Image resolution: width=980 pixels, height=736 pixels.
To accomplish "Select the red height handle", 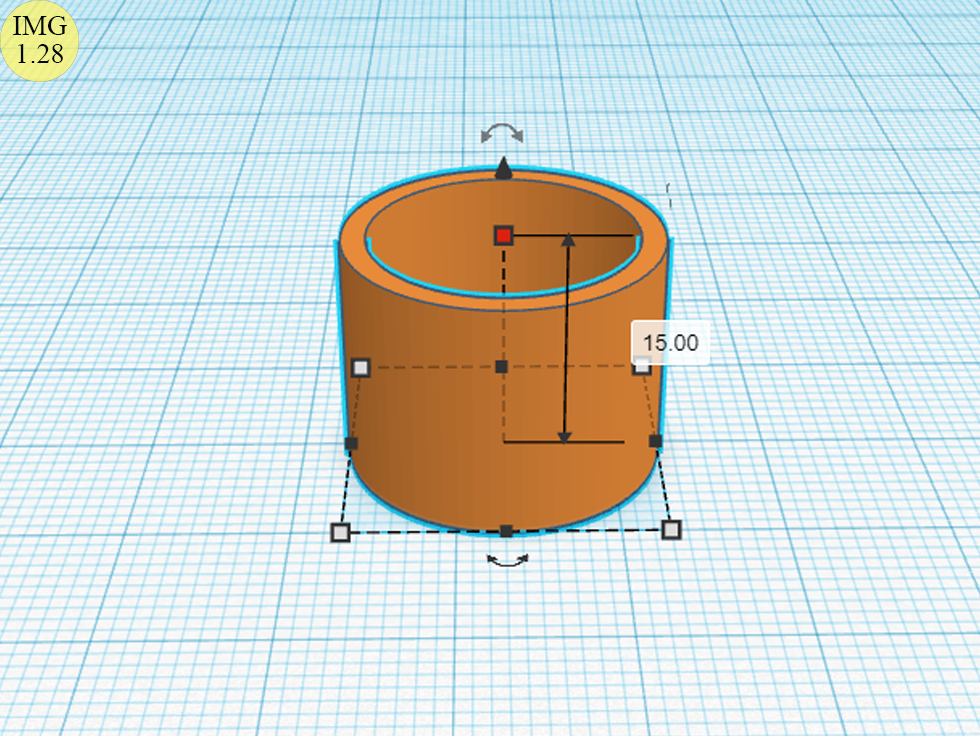I will click(x=504, y=236).
